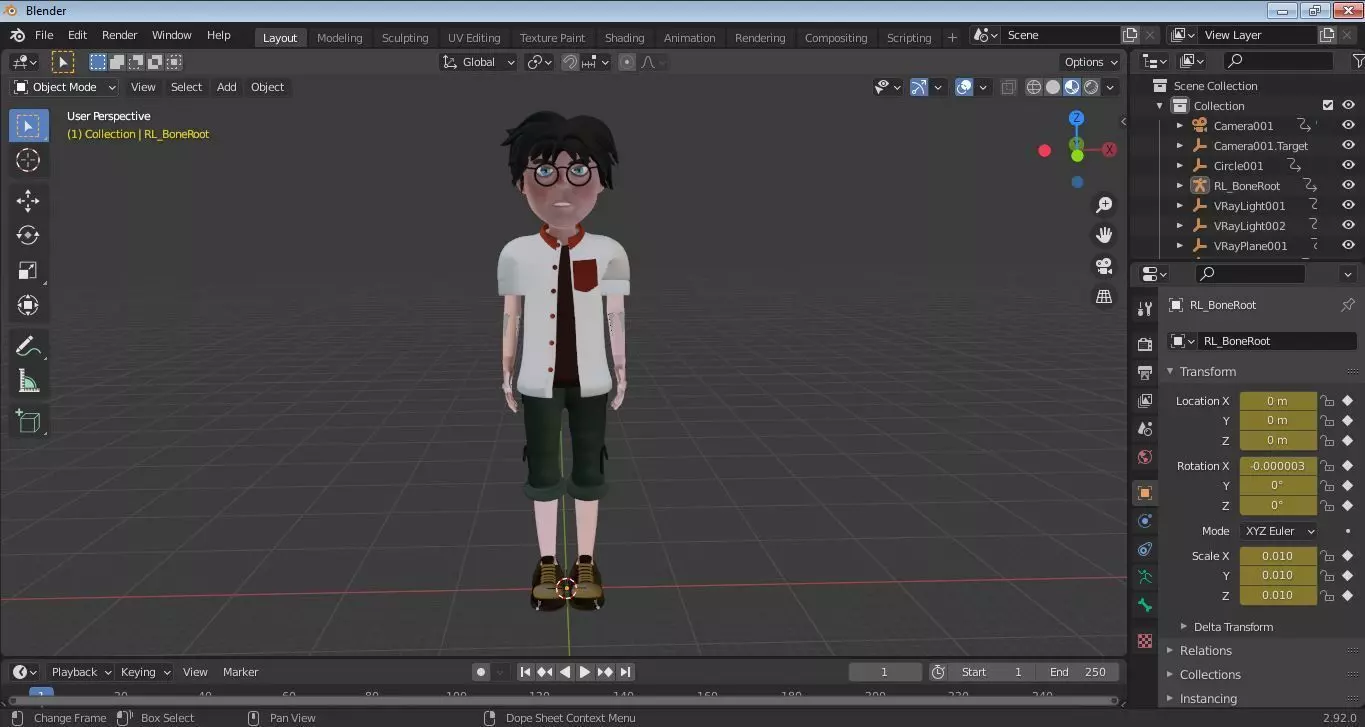1365x727 pixels.
Task: Hide Camera001.Target in the outliner
Action: point(1348,146)
